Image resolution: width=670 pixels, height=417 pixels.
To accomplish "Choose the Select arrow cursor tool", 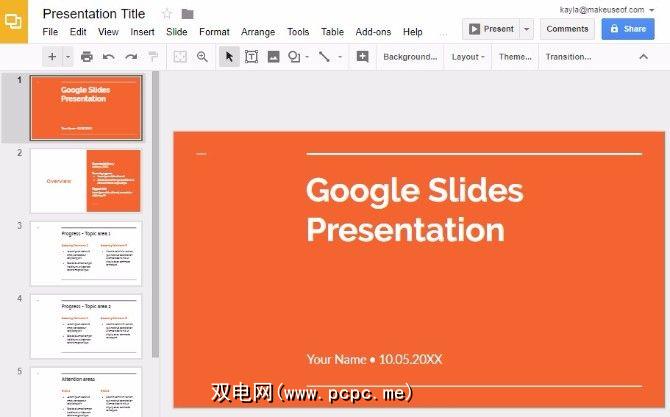I will click(229, 56).
